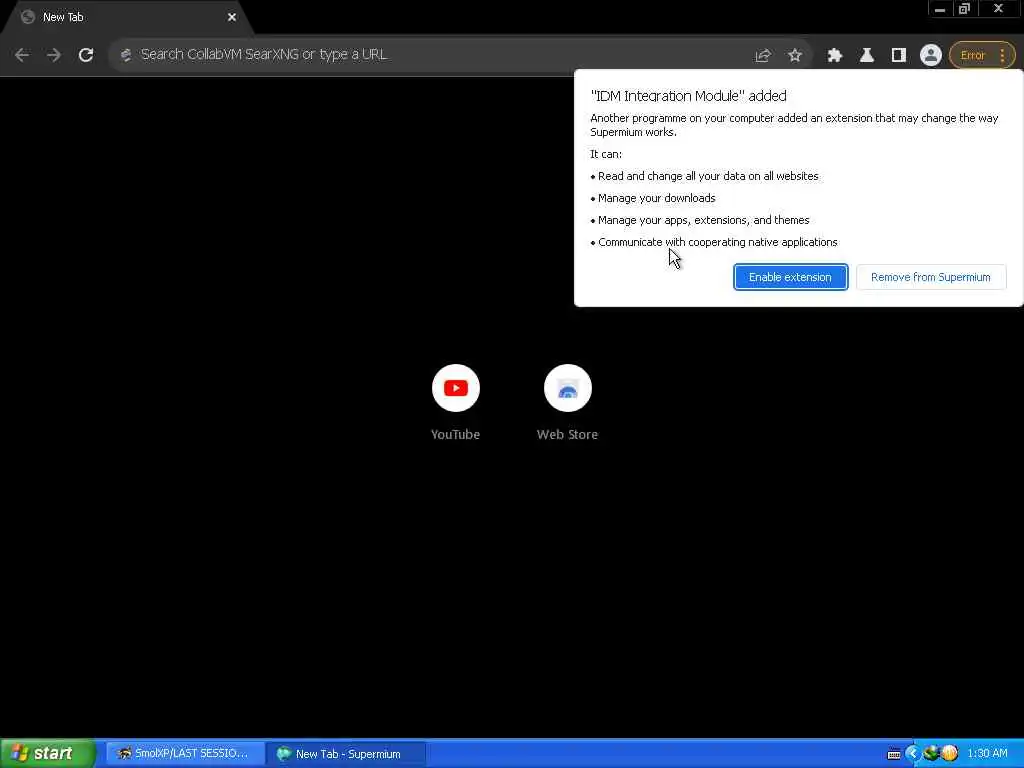The image size is (1024, 768).
Task: Click the network globe tray icon
Action: pos(931,754)
